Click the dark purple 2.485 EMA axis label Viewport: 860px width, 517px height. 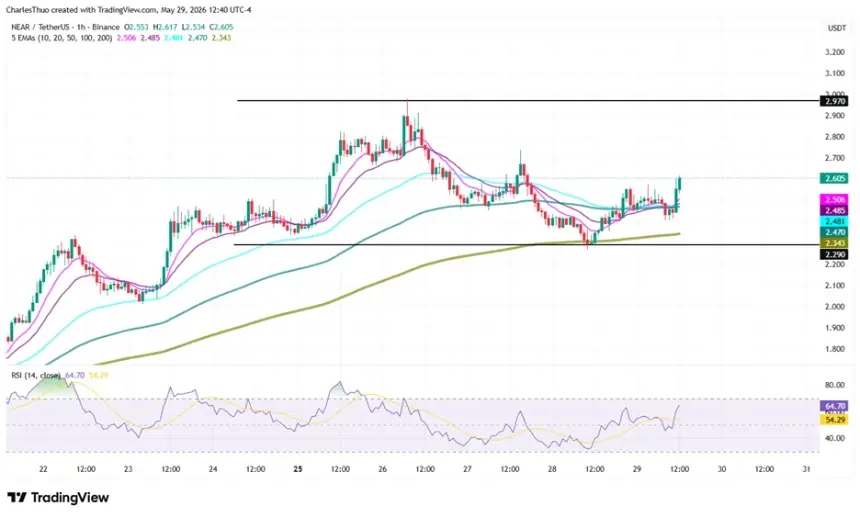pyautogui.click(x=834, y=211)
